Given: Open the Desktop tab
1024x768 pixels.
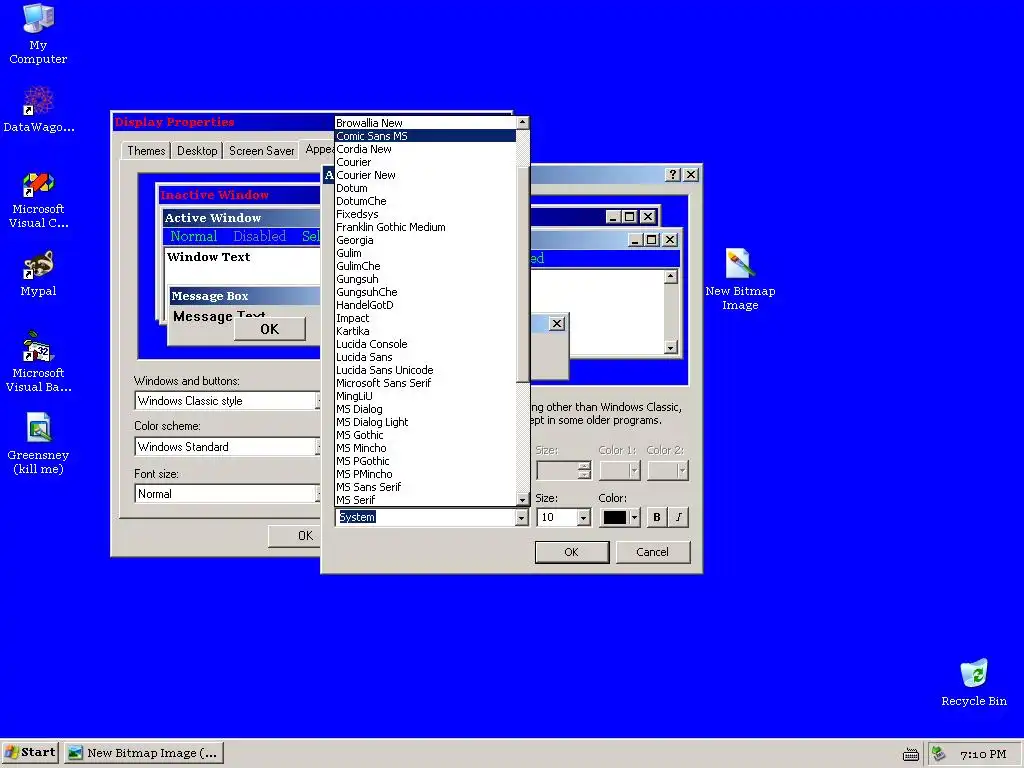Looking at the screenshot, I should [x=197, y=151].
